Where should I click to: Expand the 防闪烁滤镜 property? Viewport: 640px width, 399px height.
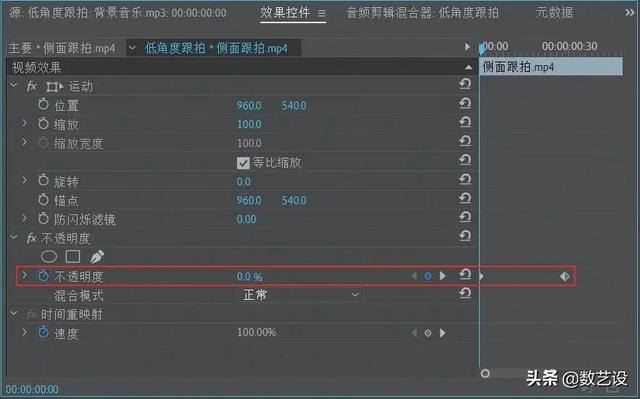tap(24, 218)
